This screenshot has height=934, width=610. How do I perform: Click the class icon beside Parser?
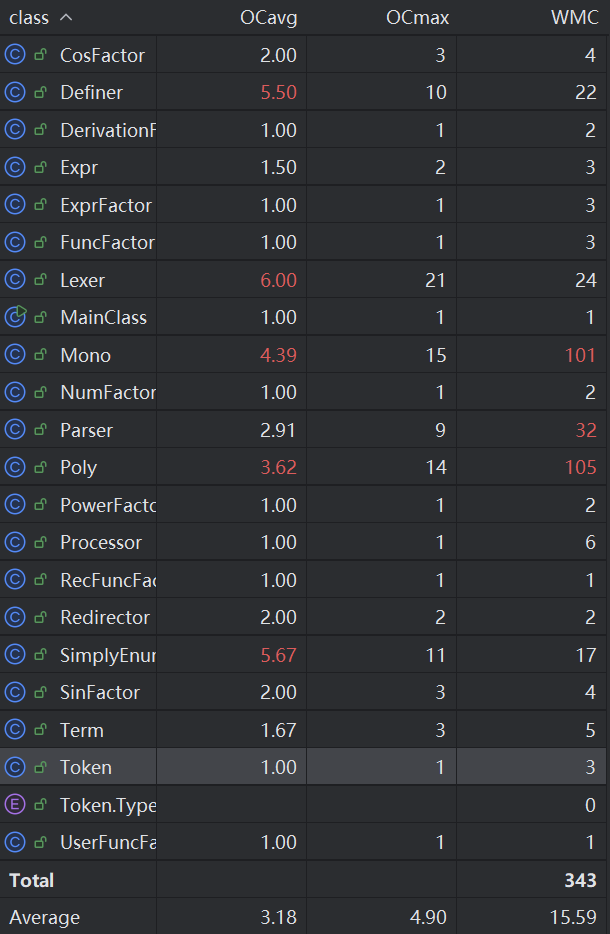(15, 429)
